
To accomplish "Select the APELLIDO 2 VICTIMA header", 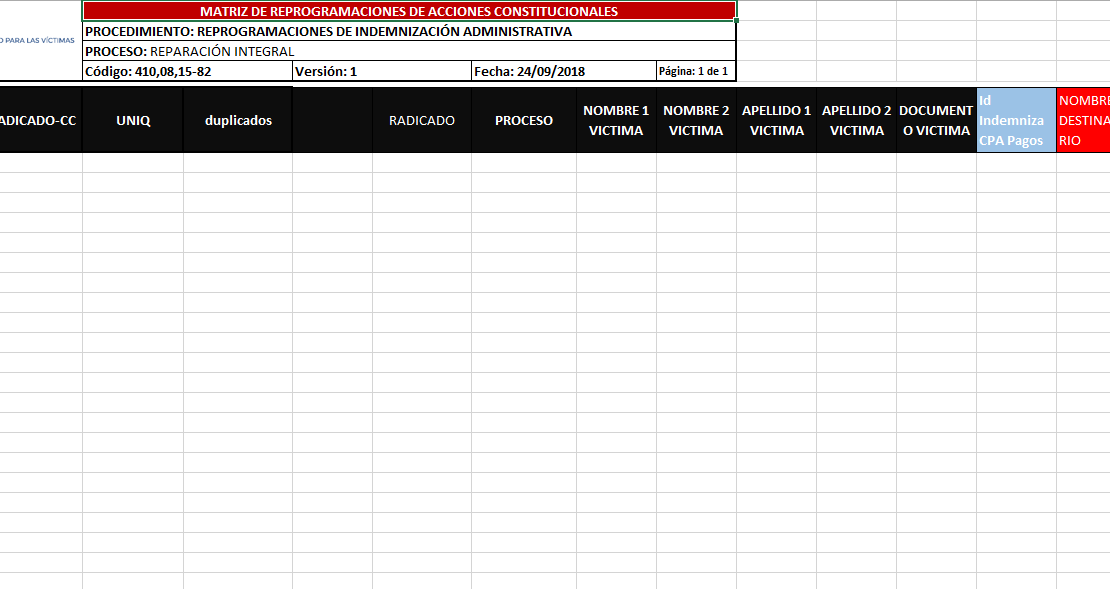I will pyautogui.click(x=856, y=120).
